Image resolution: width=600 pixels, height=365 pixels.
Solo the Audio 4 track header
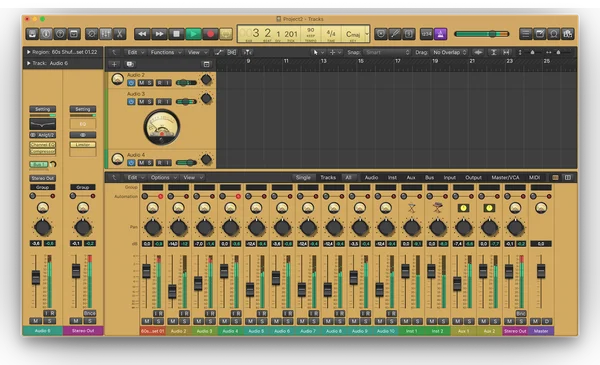click(x=149, y=163)
